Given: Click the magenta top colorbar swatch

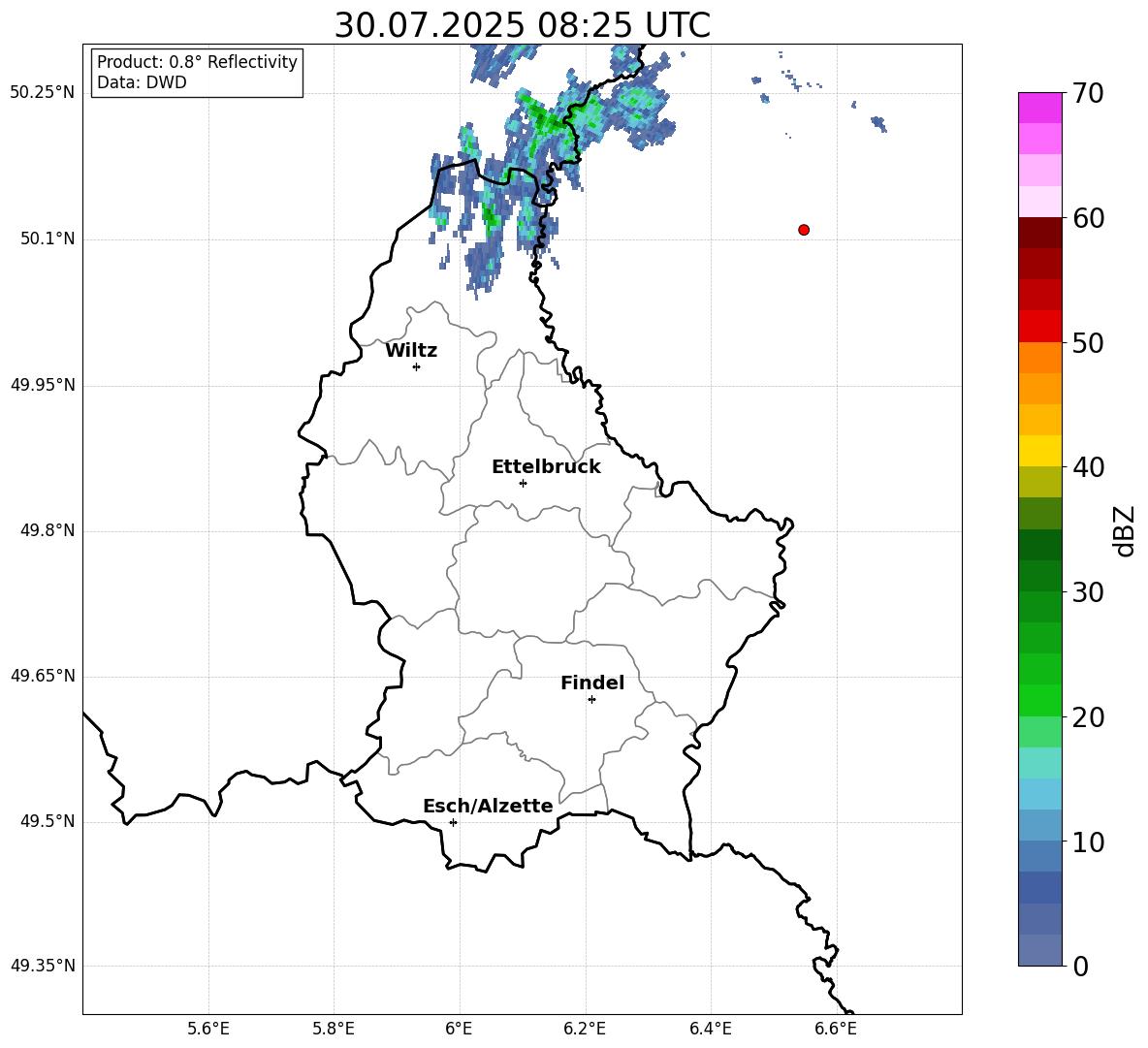Looking at the screenshot, I should (1040, 109).
